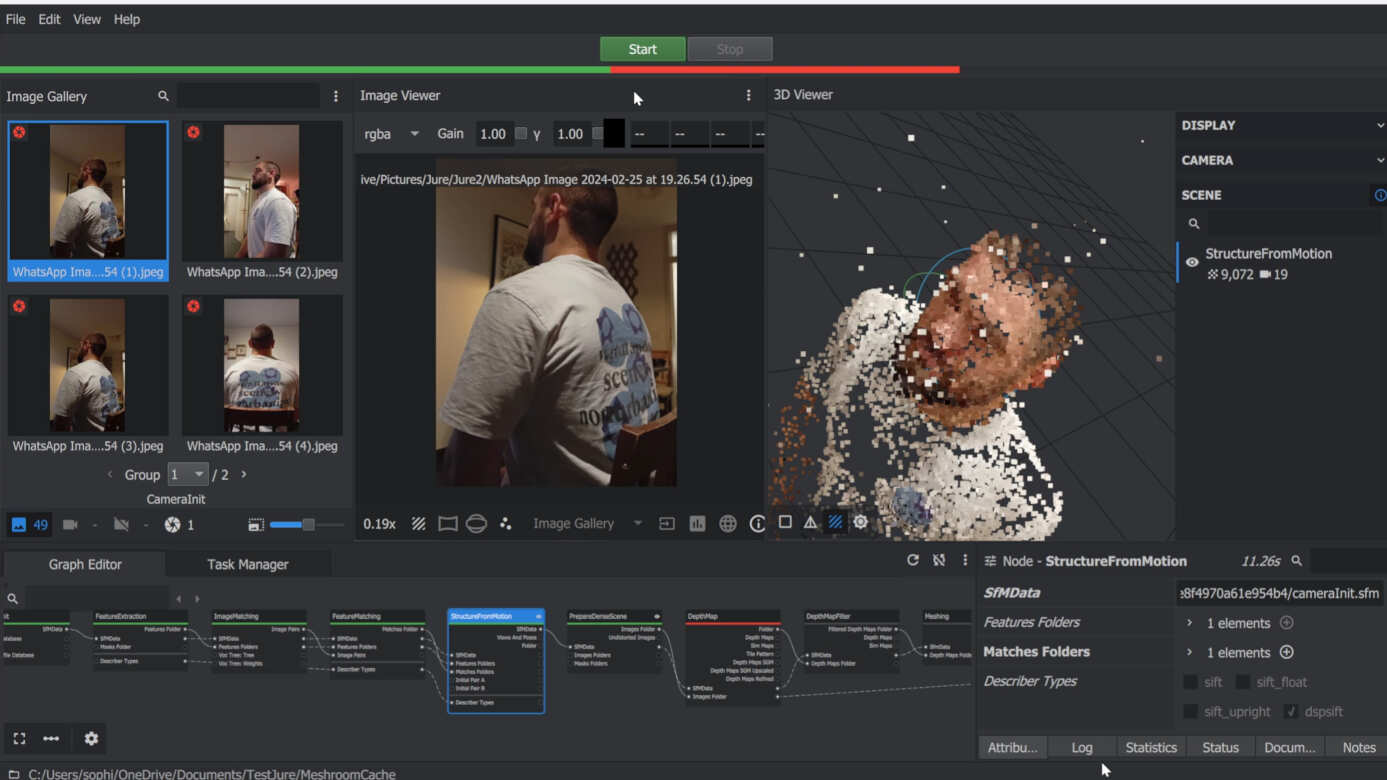The image size is (1387, 780).
Task: Click the reconstructed cameras icon in gallery footer
Action: (x=70, y=524)
